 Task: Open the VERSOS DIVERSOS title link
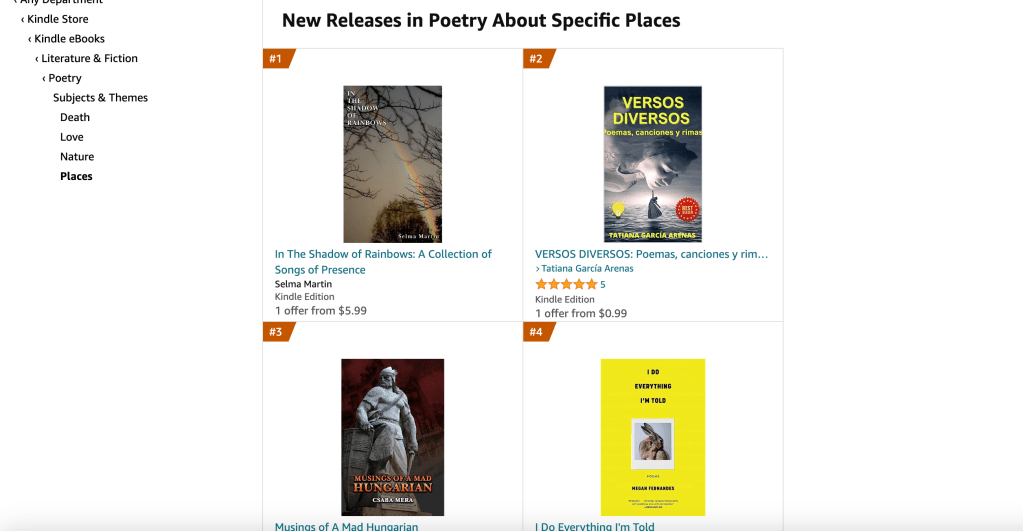tap(651, 254)
